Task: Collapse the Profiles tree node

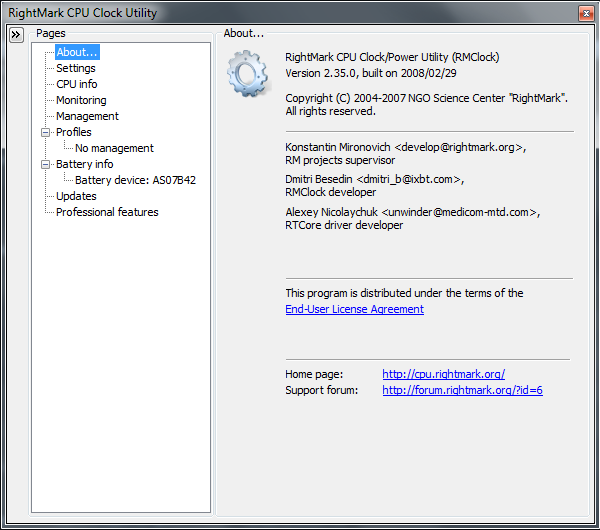Action: tap(46, 132)
